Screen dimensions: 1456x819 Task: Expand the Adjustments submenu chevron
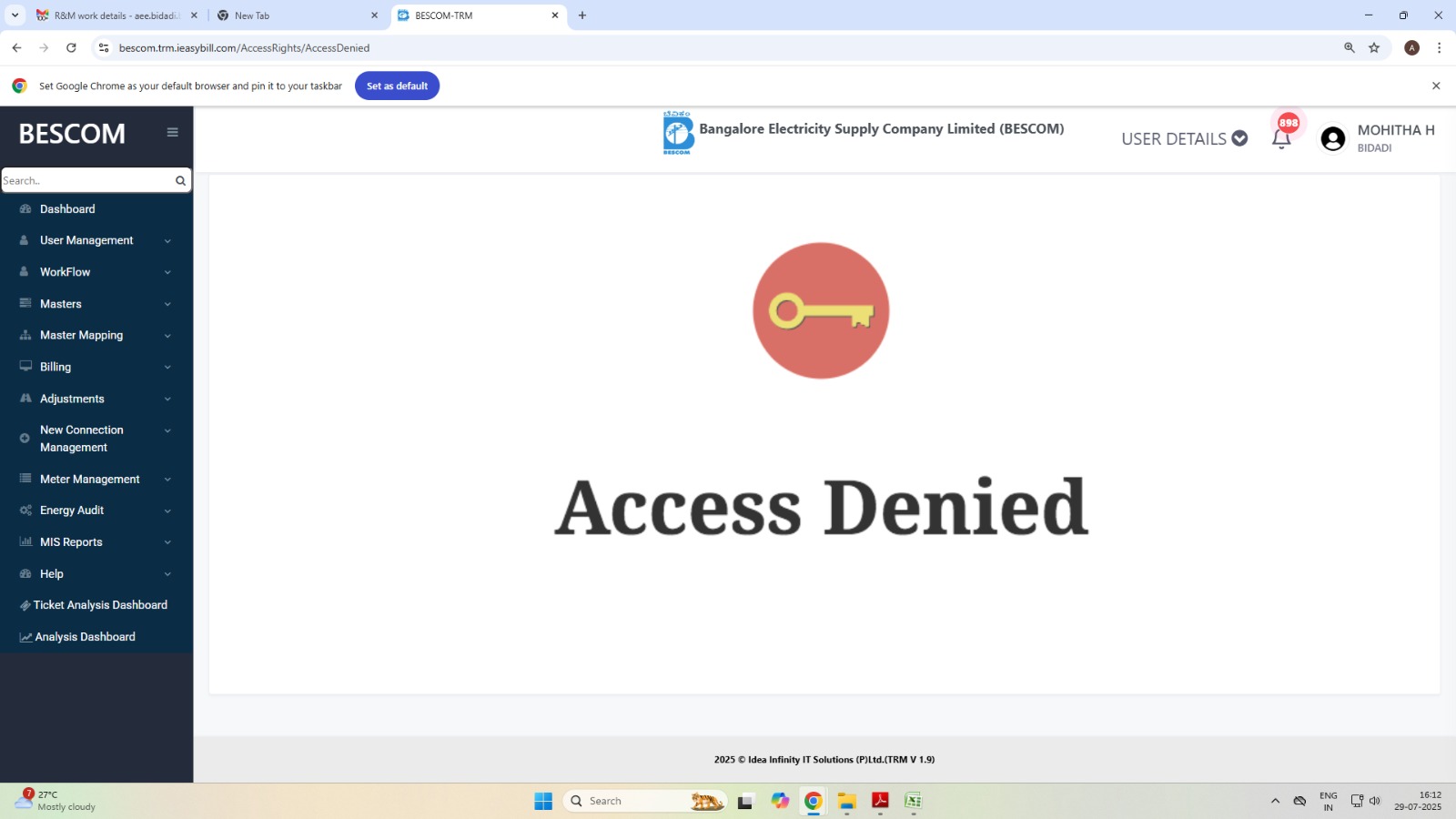(167, 399)
